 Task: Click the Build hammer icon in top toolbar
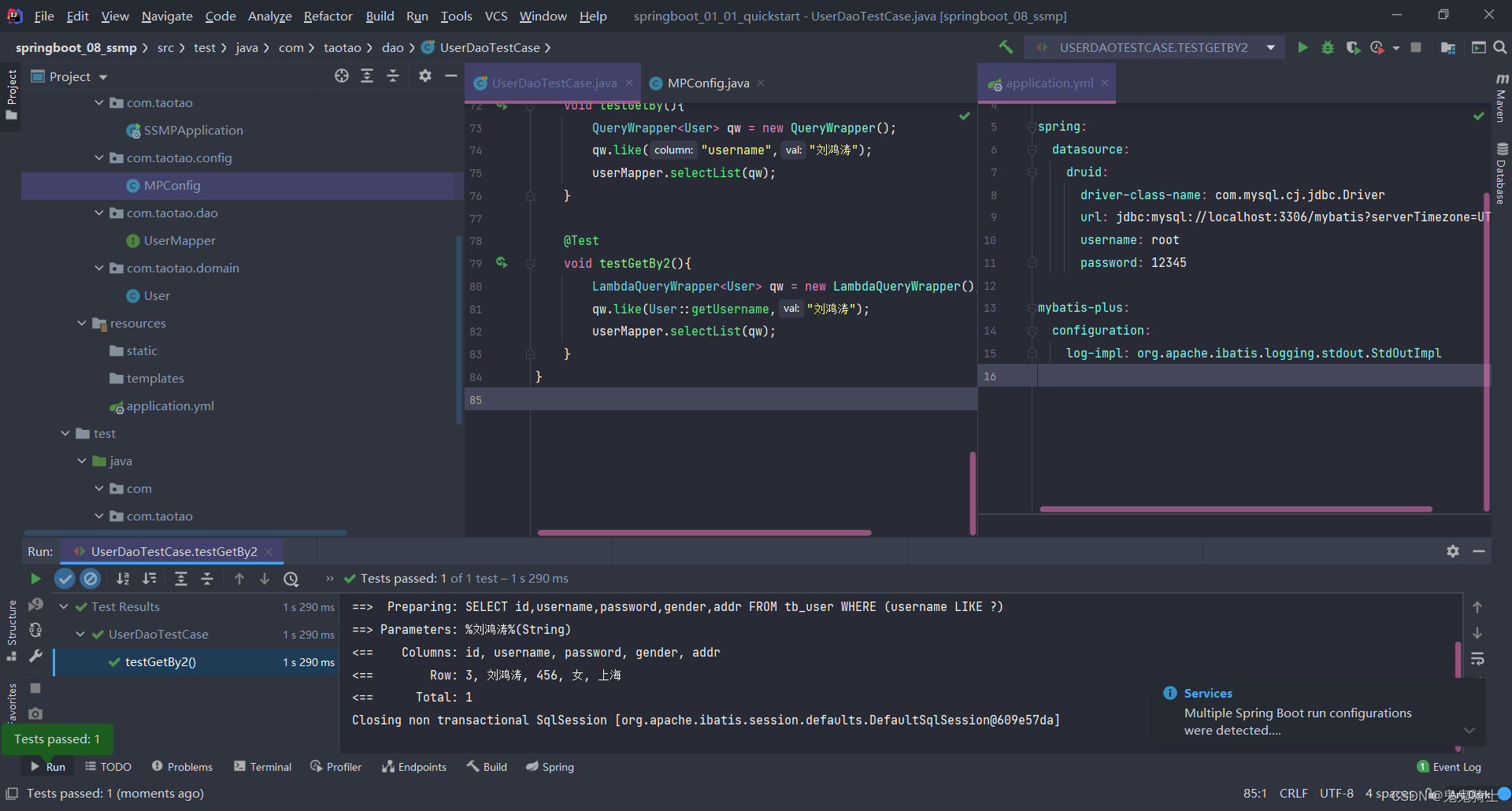[x=1006, y=48]
